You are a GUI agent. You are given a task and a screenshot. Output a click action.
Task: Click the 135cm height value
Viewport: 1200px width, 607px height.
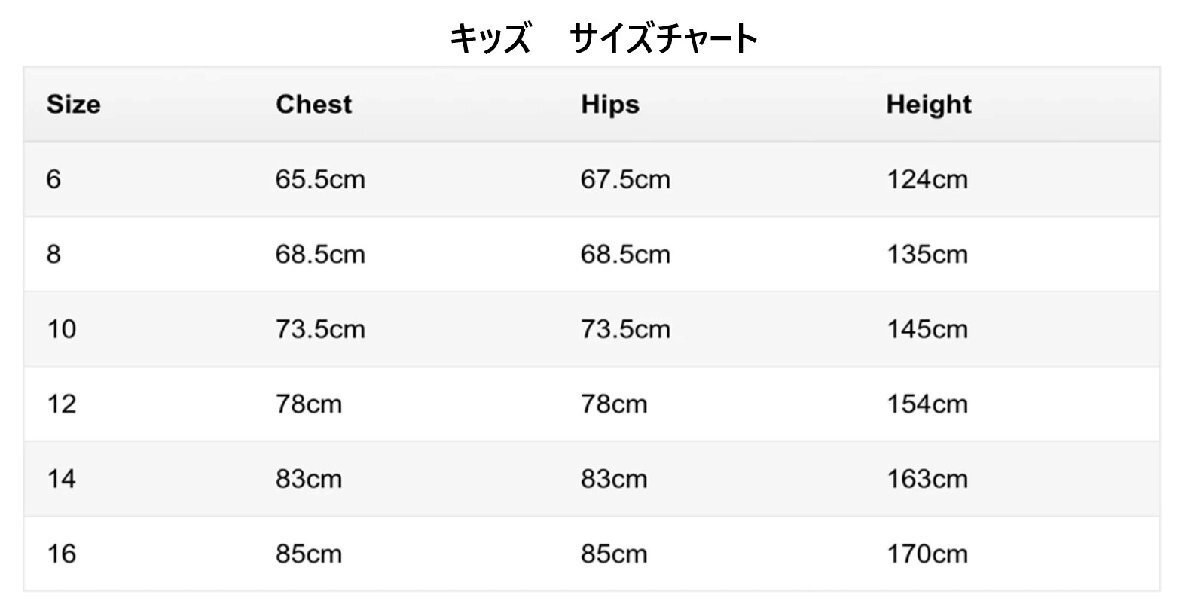pos(926,255)
